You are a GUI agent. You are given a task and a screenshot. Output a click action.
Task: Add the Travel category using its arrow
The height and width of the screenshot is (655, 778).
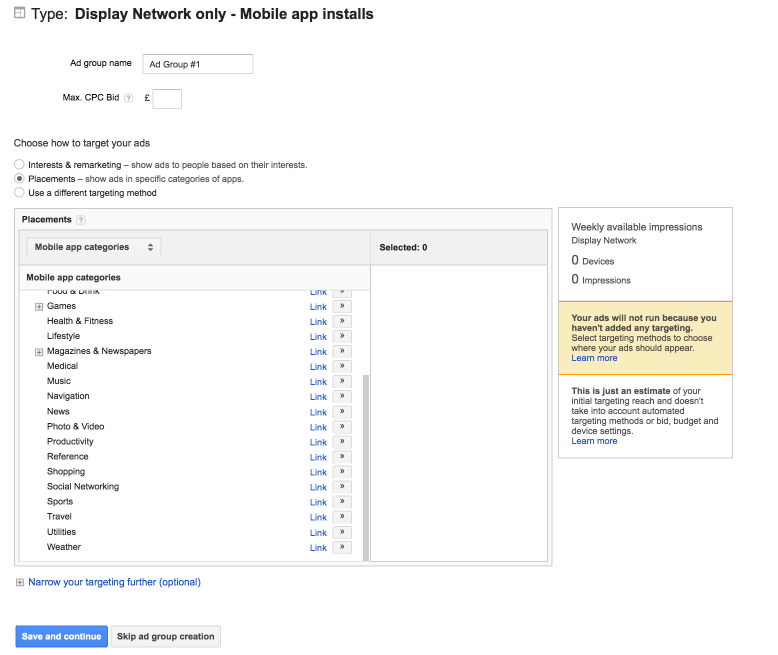[342, 517]
